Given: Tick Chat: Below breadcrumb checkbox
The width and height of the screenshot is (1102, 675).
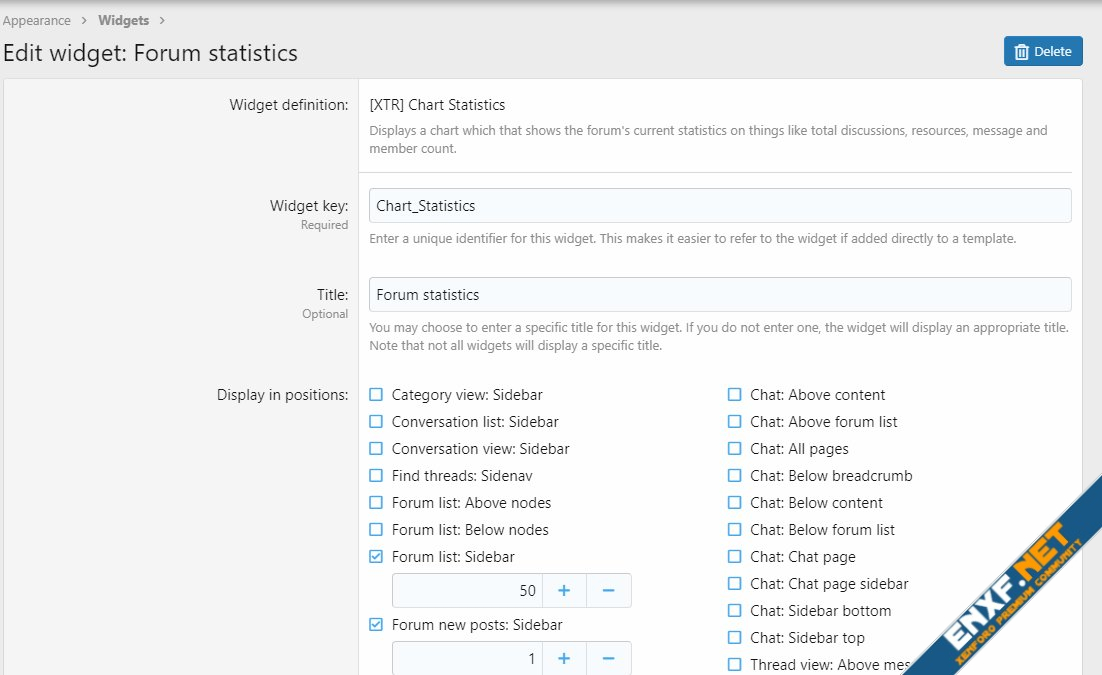Looking at the screenshot, I should [x=735, y=476].
